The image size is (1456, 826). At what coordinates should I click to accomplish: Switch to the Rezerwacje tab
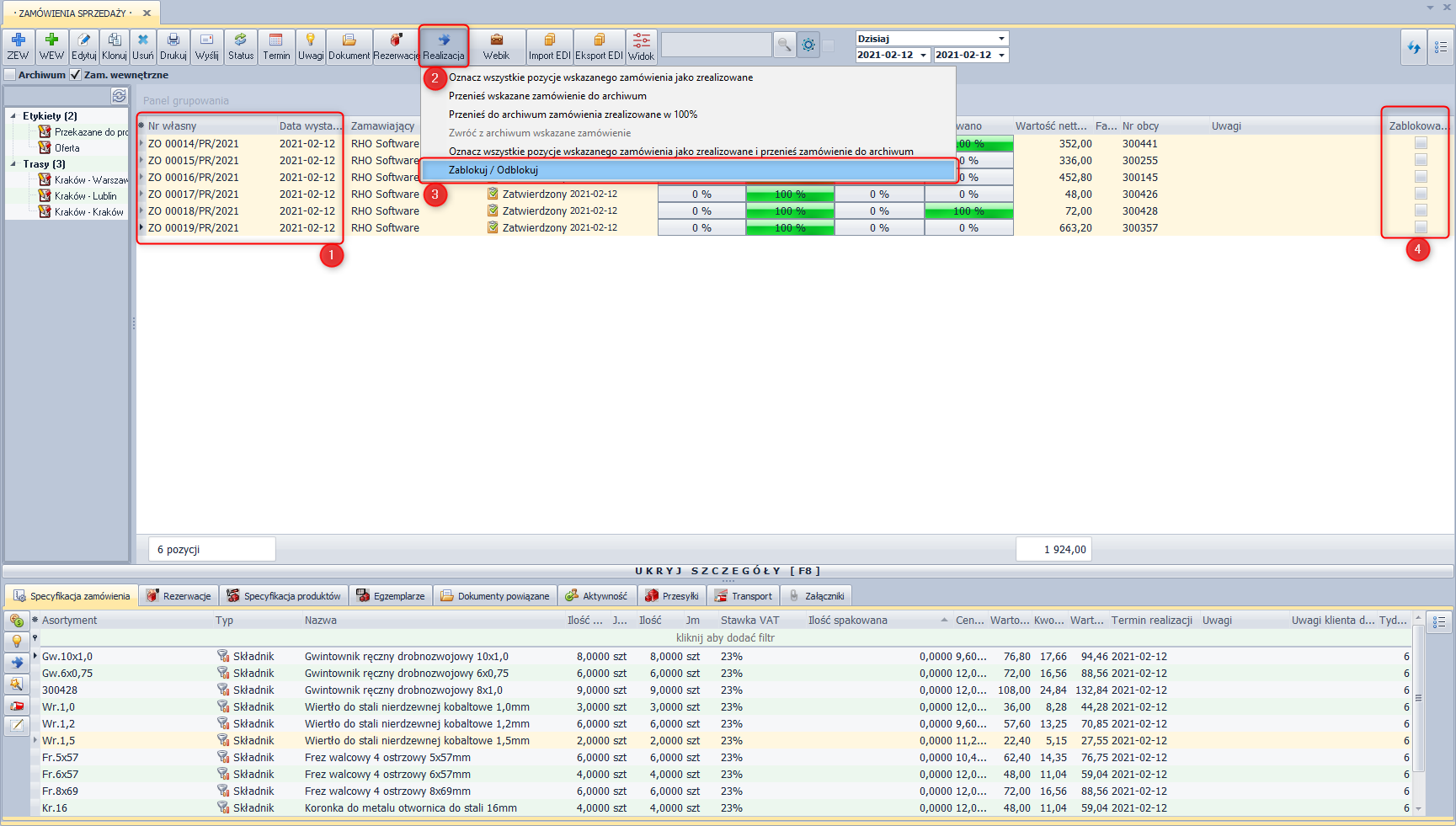(179, 596)
